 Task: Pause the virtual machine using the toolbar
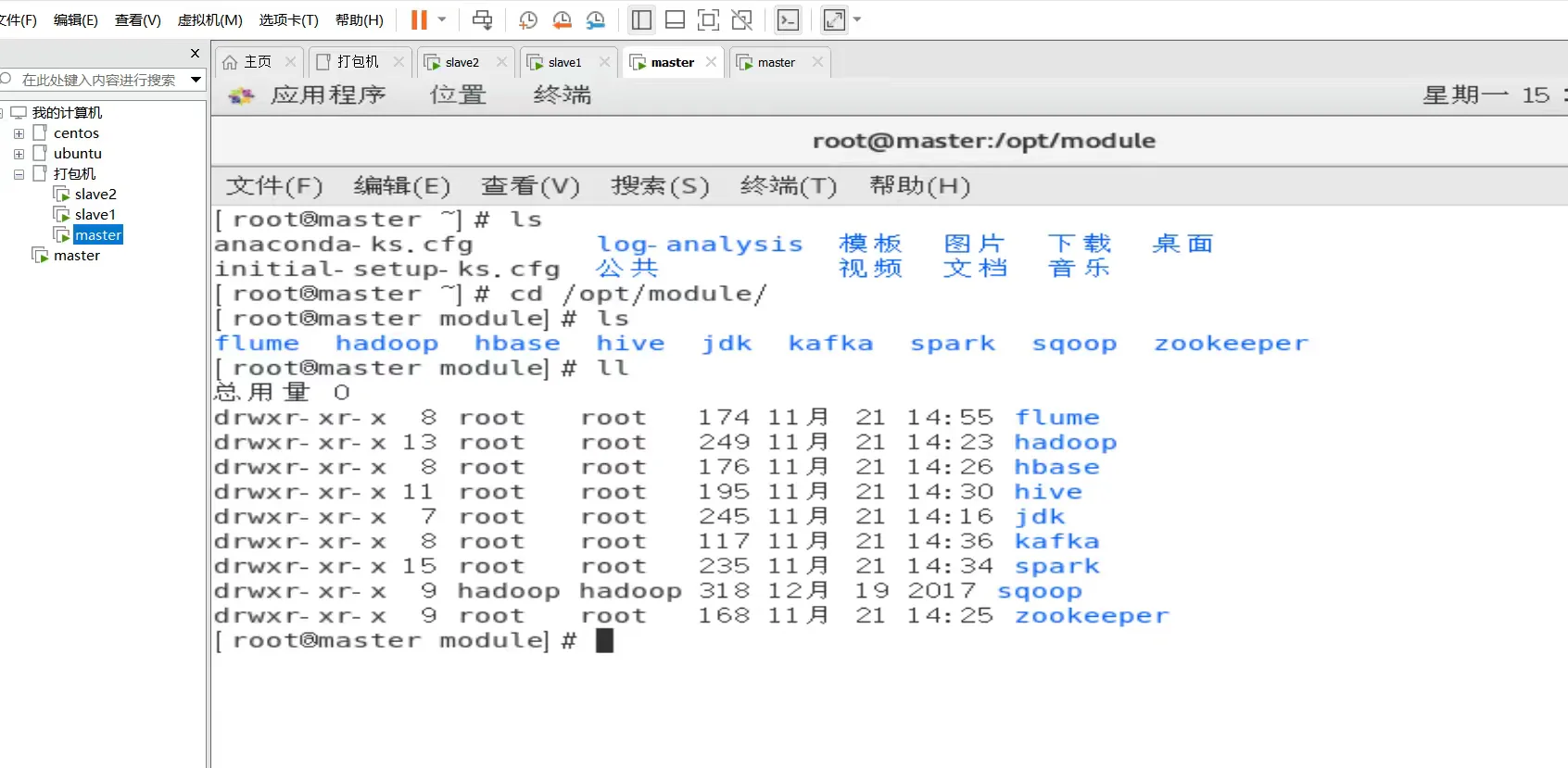click(x=419, y=19)
